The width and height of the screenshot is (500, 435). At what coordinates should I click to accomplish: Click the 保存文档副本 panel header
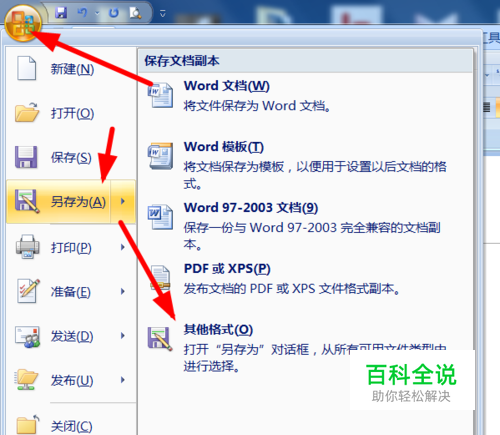305,61
